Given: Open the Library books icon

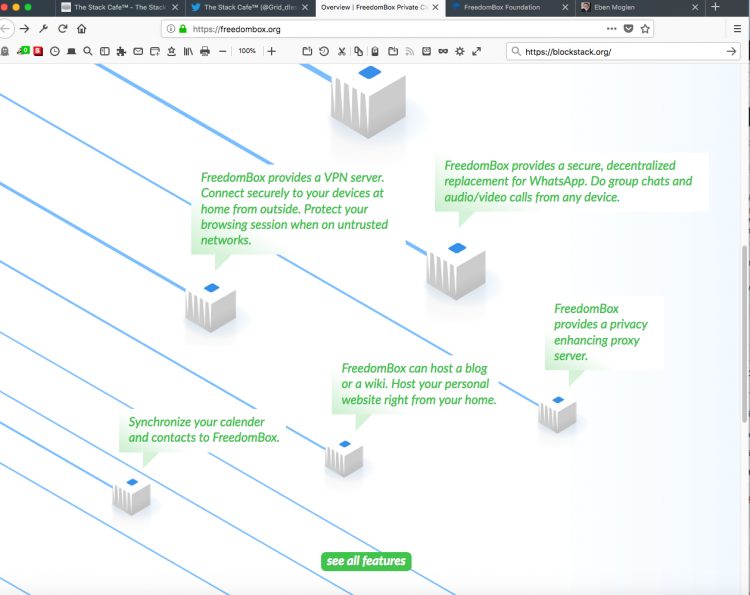Looking at the screenshot, I should click(188, 51).
